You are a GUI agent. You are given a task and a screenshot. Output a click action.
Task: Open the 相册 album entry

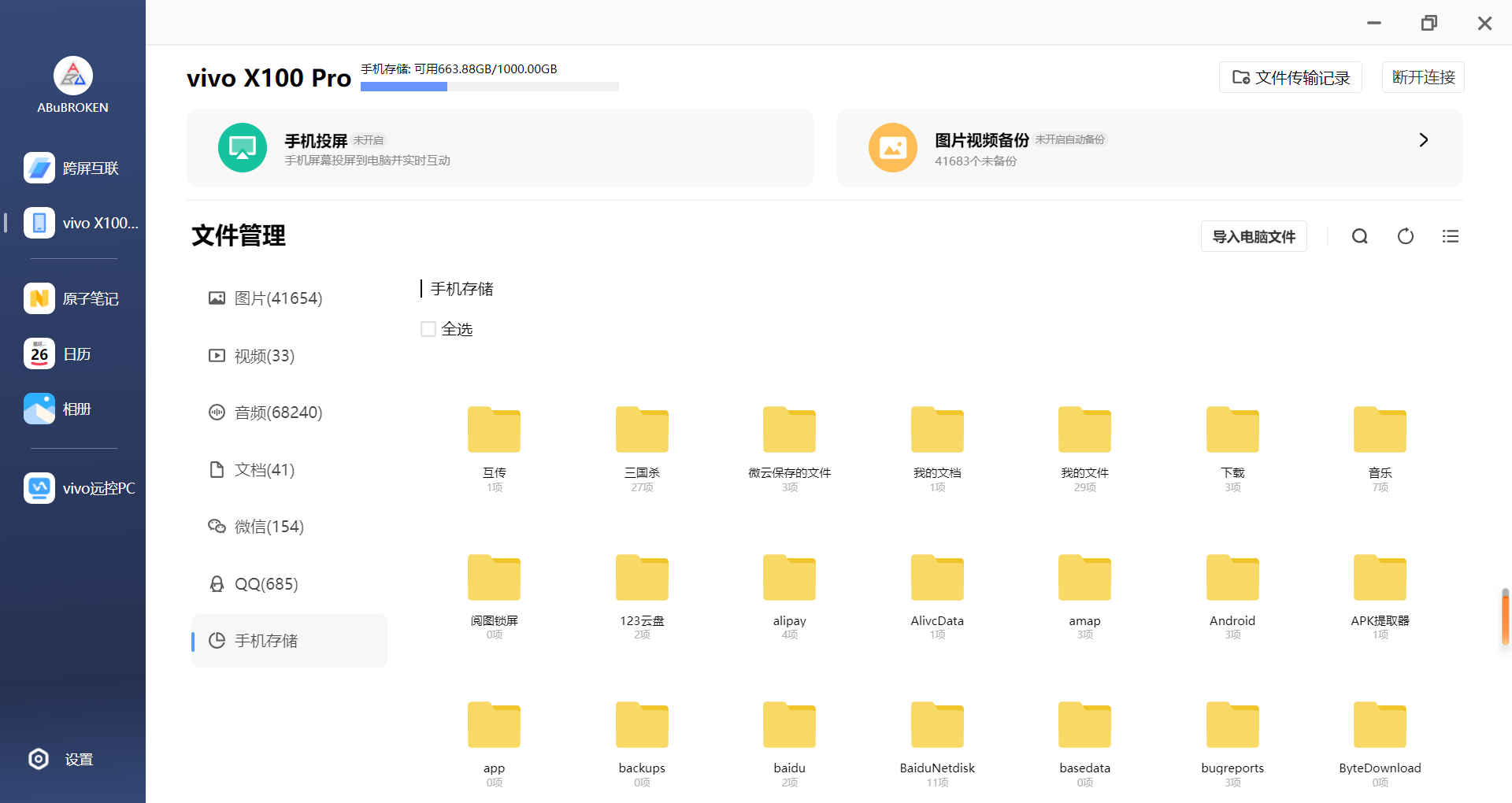click(59, 409)
